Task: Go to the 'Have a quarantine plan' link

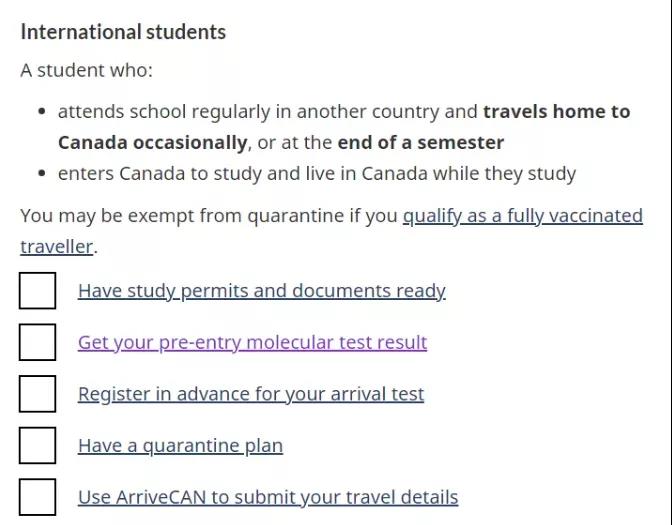Action: coord(180,446)
